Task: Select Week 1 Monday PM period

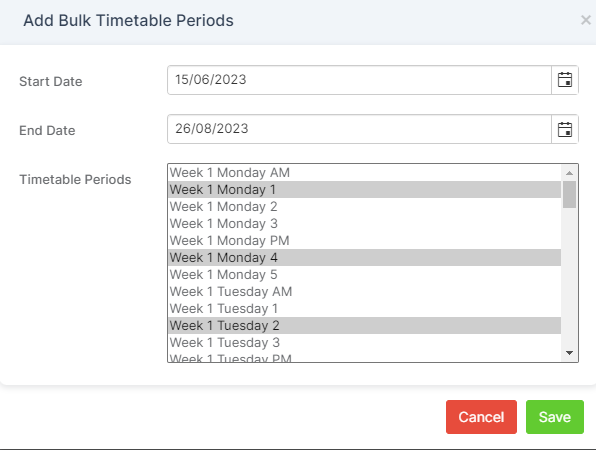Action: pyautogui.click(x=364, y=241)
